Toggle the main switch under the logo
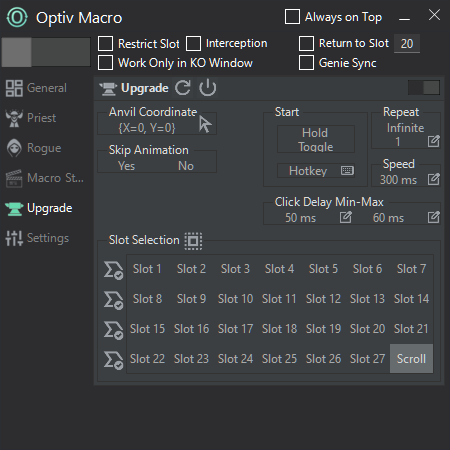This screenshot has height=450, width=450. pyautogui.click(x=46, y=52)
